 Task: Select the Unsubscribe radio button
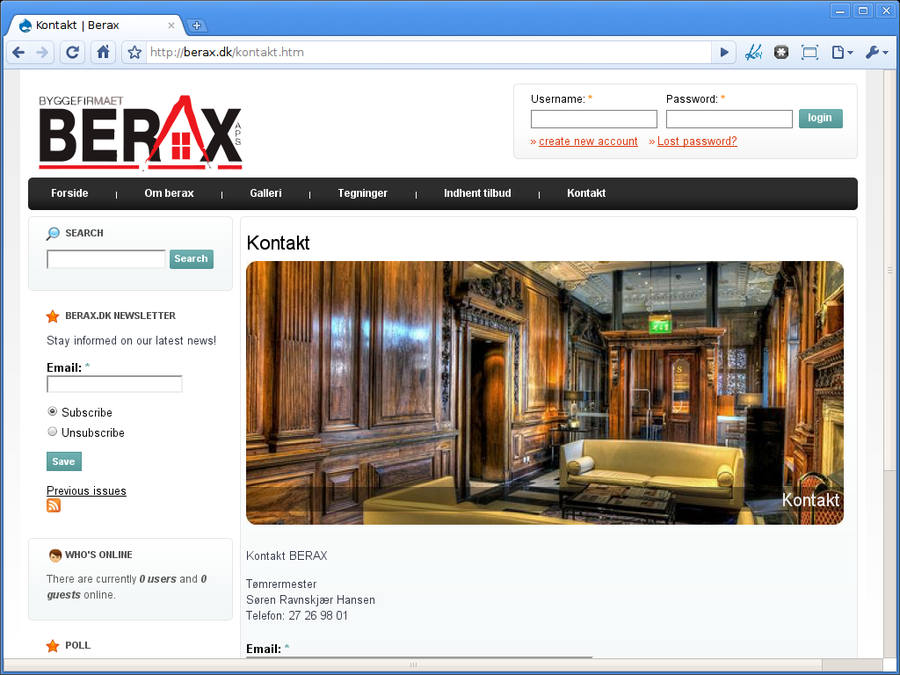click(x=53, y=432)
